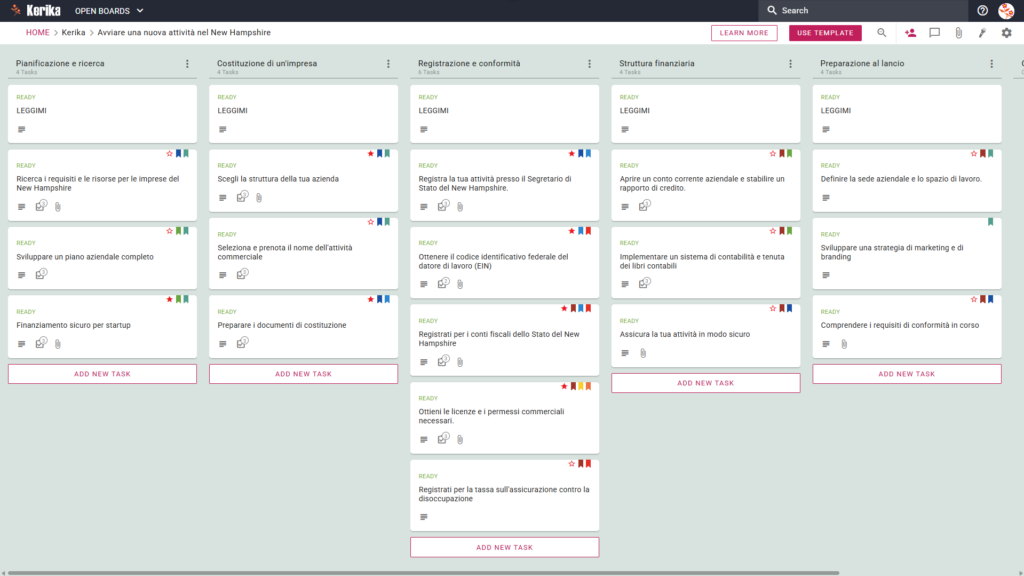Open details icon on Pianificazione LEGGIMI card
Viewport: 1024px width, 576px height.
(x=22, y=129)
